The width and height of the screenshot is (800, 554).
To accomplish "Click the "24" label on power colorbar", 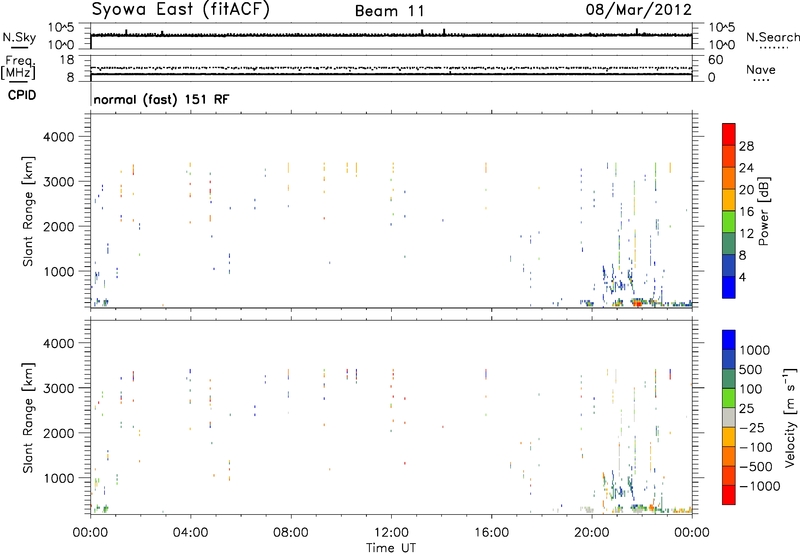I will 746,168.
